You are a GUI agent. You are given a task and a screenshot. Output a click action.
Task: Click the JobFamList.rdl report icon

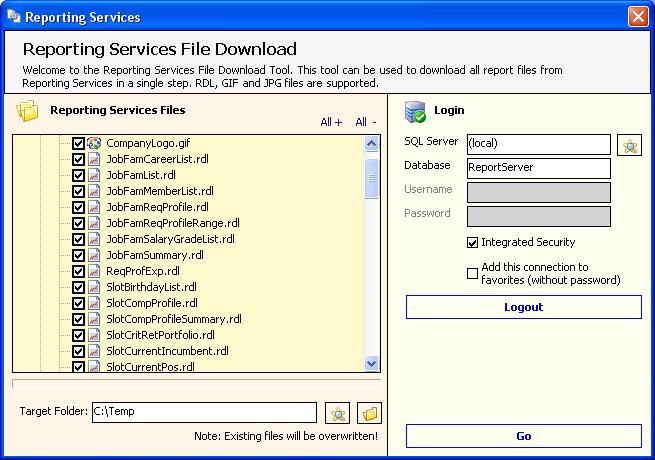coord(94,175)
